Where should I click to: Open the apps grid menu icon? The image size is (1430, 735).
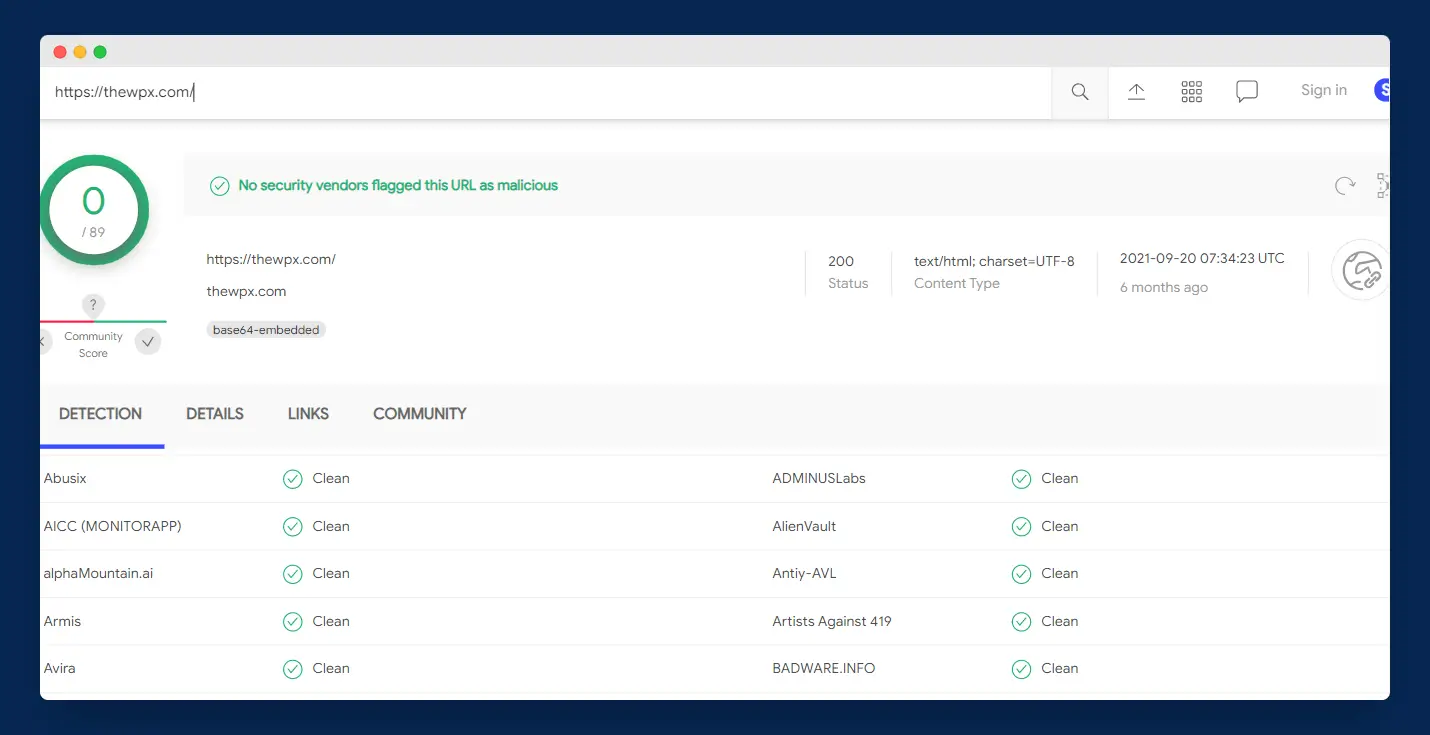pyautogui.click(x=1191, y=92)
